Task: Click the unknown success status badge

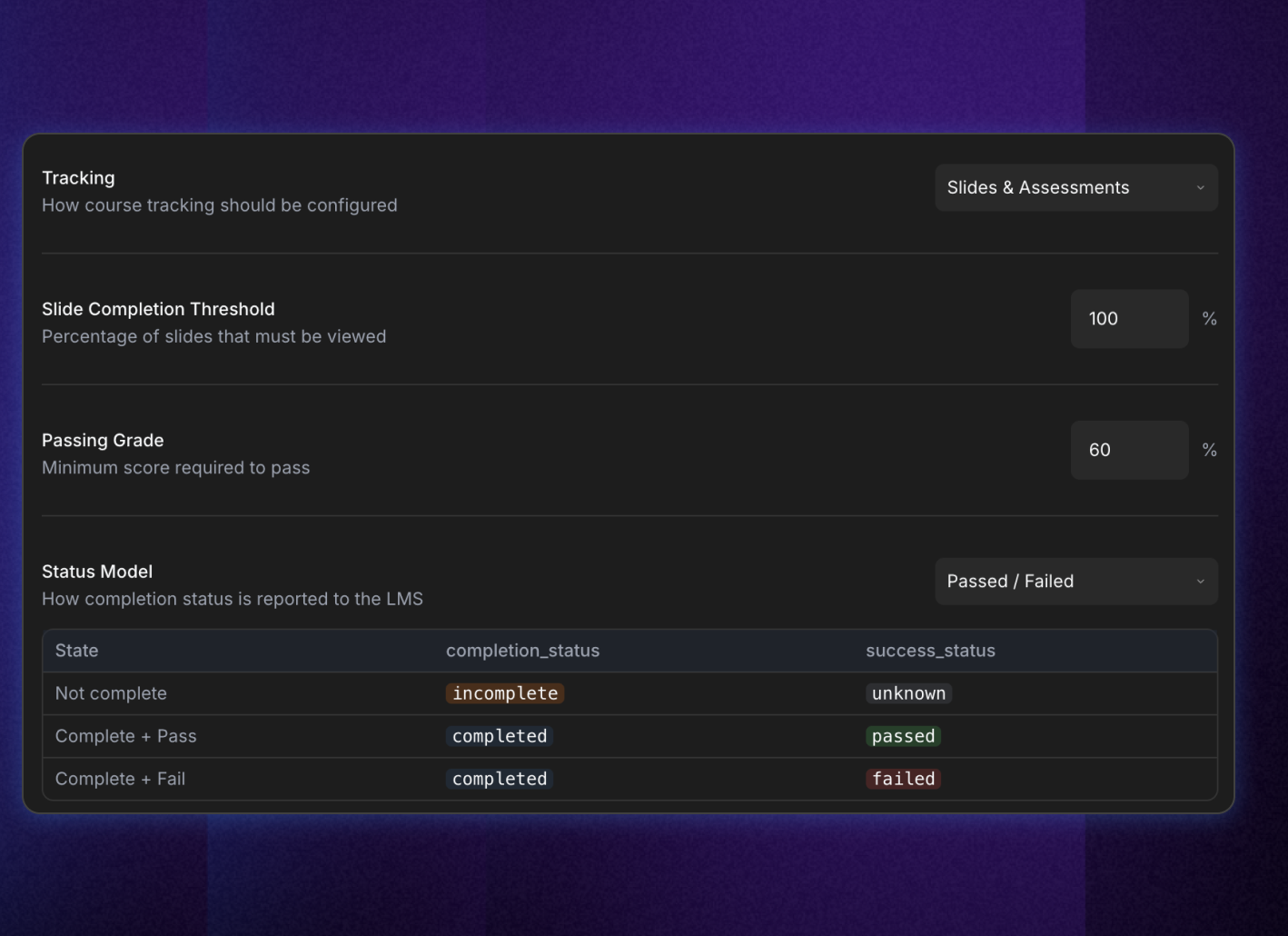Action: [908, 693]
